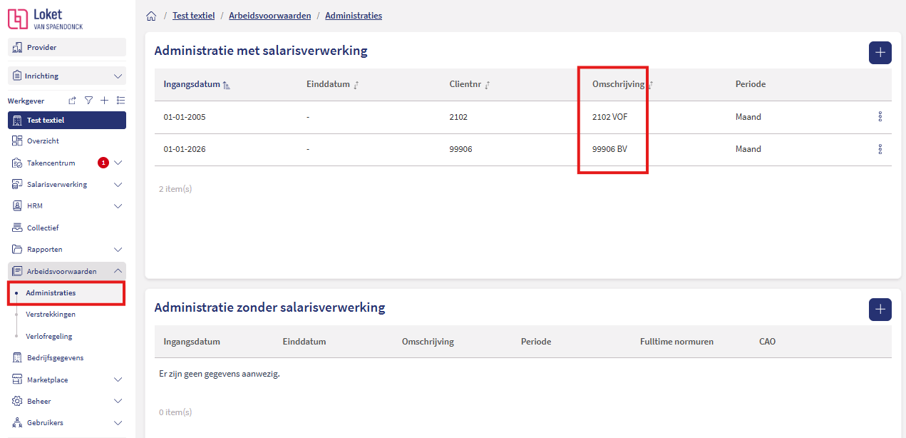Expand the Salarisverwerking menu
This screenshot has width=906, height=438.
click(67, 185)
